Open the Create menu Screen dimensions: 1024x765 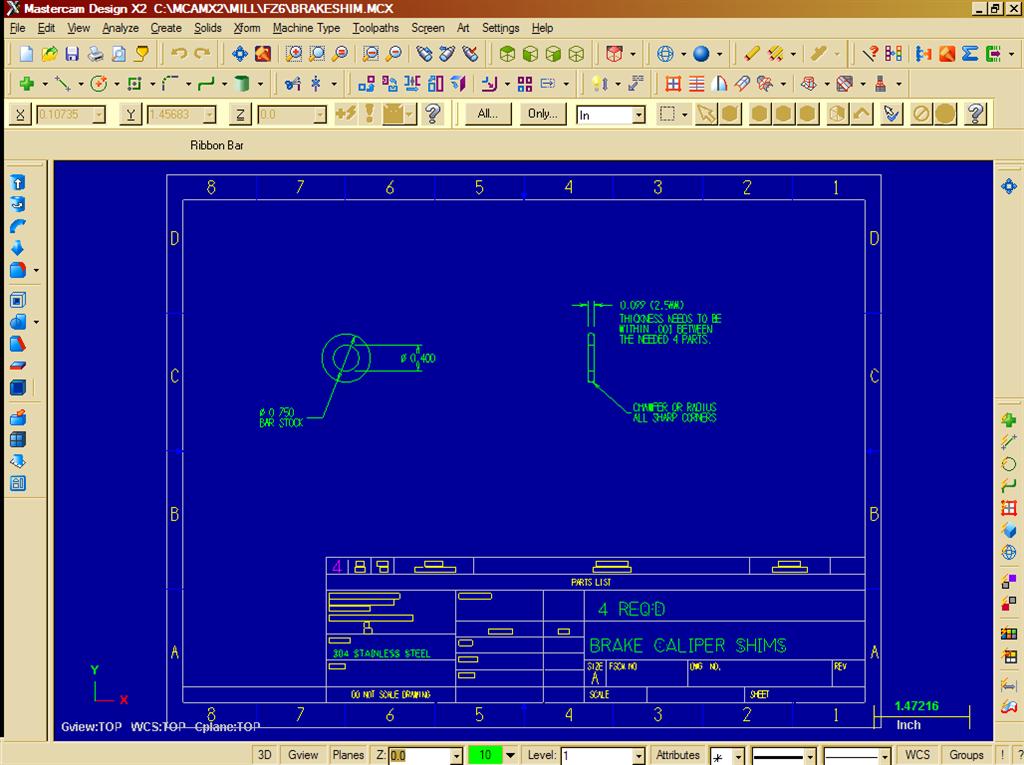coord(166,28)
